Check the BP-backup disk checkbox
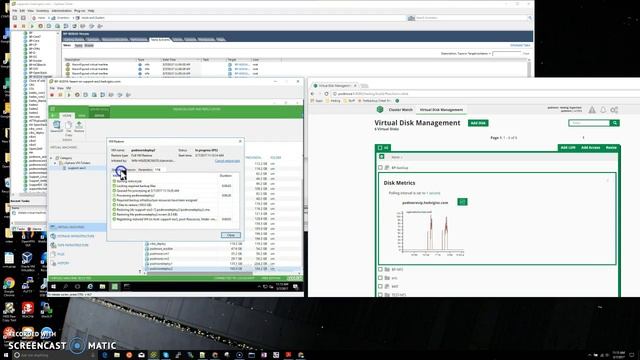Image resolution: width=640 pixels, height=360 pixels. tap(380, 168)
